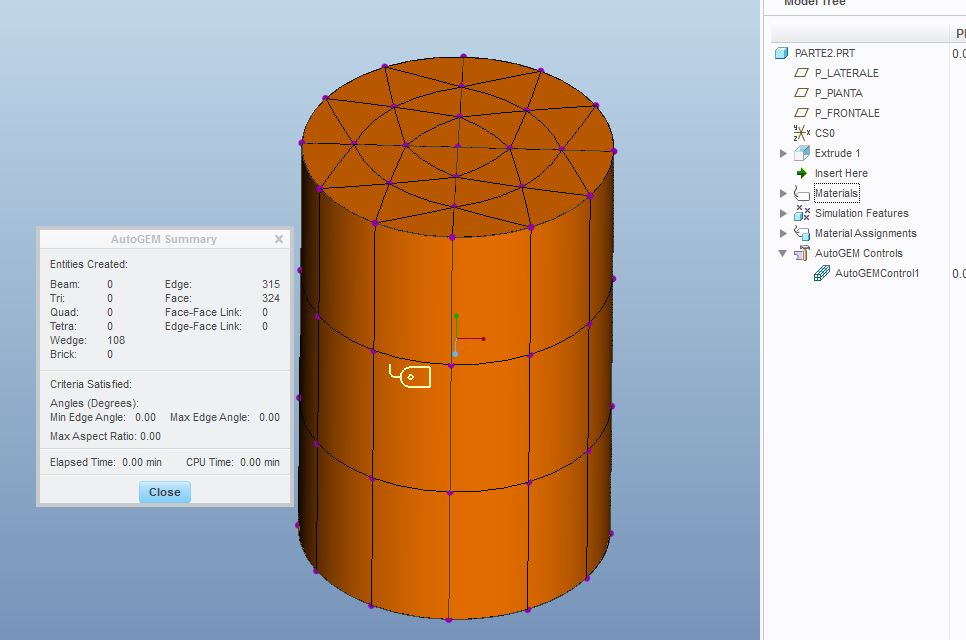The image size is (966, 640).
Task: Dismiss AutoGEM Summary via the X icon
Action: (278, 239)
